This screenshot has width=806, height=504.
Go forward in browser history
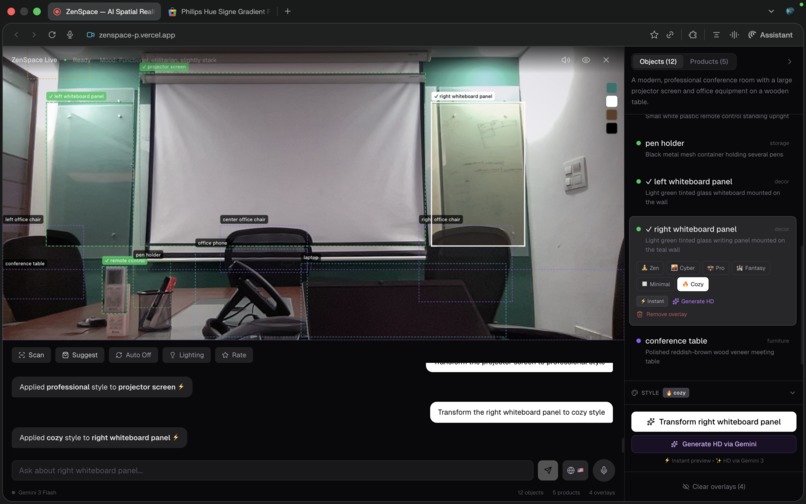[34, 35]
